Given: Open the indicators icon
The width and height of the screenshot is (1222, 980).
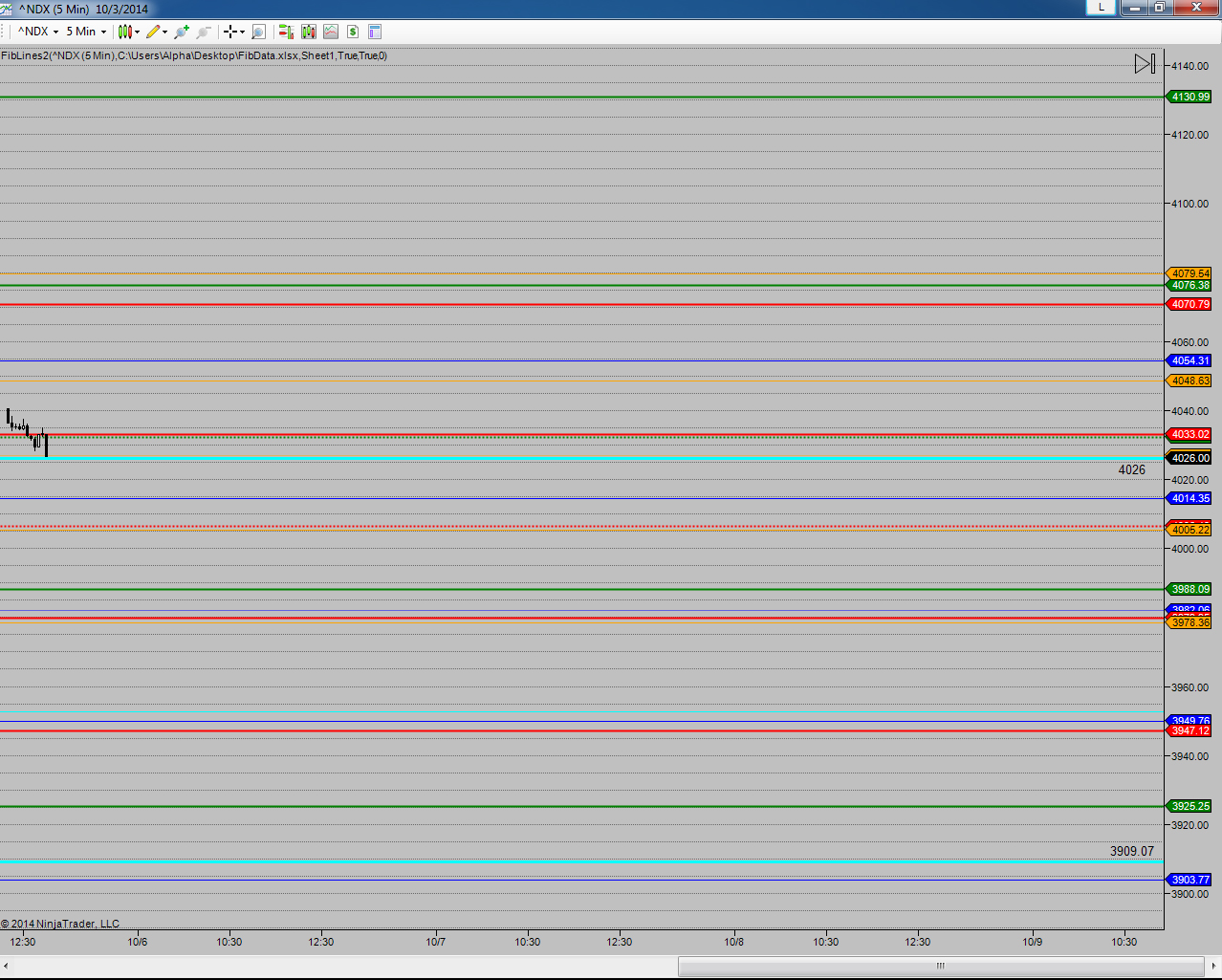Looking at the screenshot, I should [331, 32].
